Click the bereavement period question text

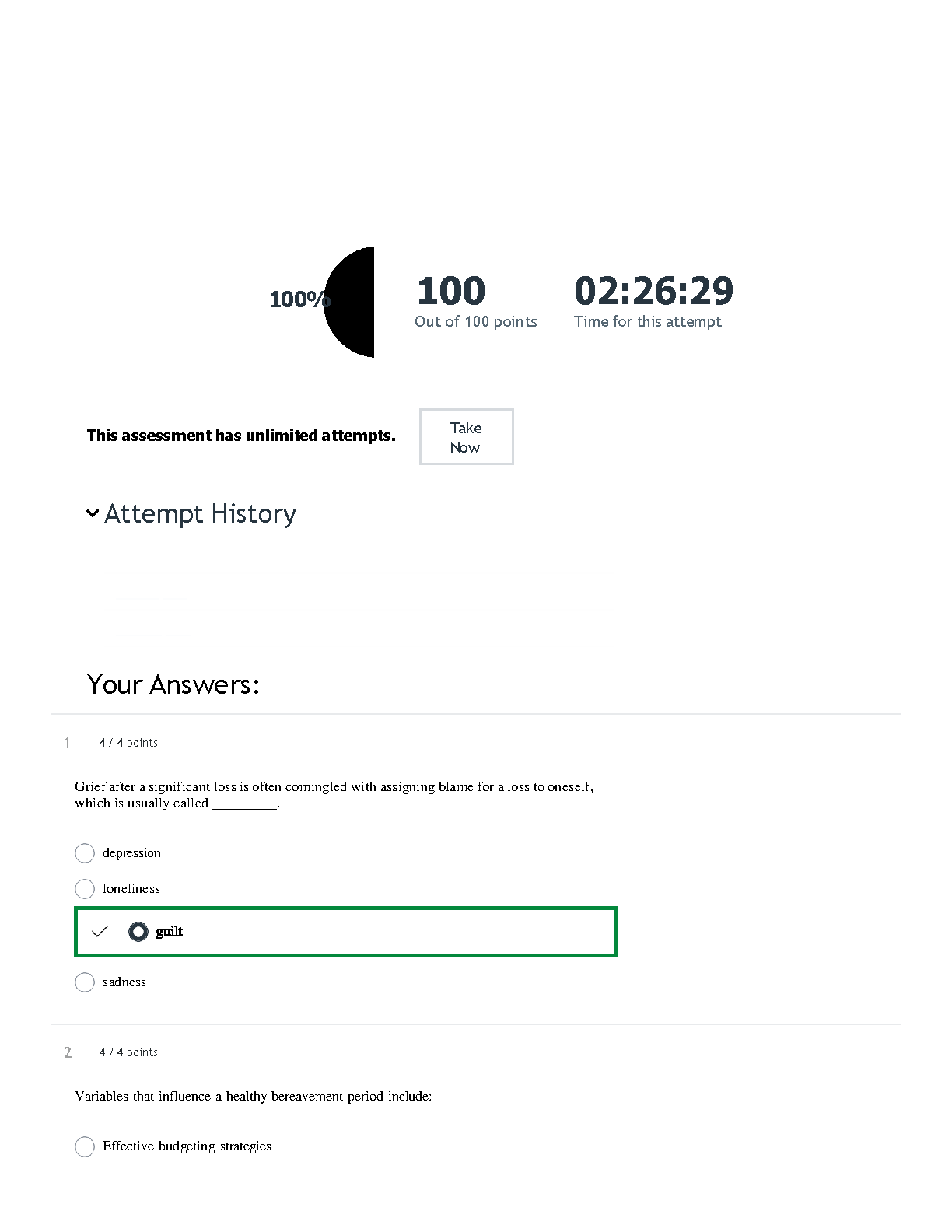(x=254, y=1097)
